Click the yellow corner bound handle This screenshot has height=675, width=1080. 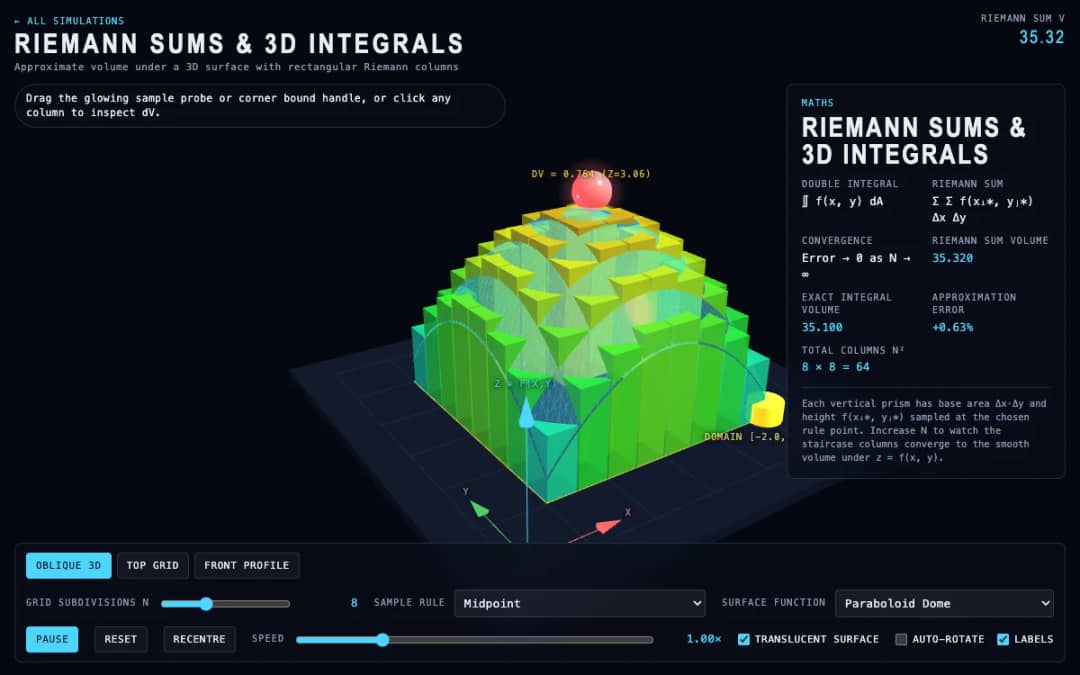[767, 410]
